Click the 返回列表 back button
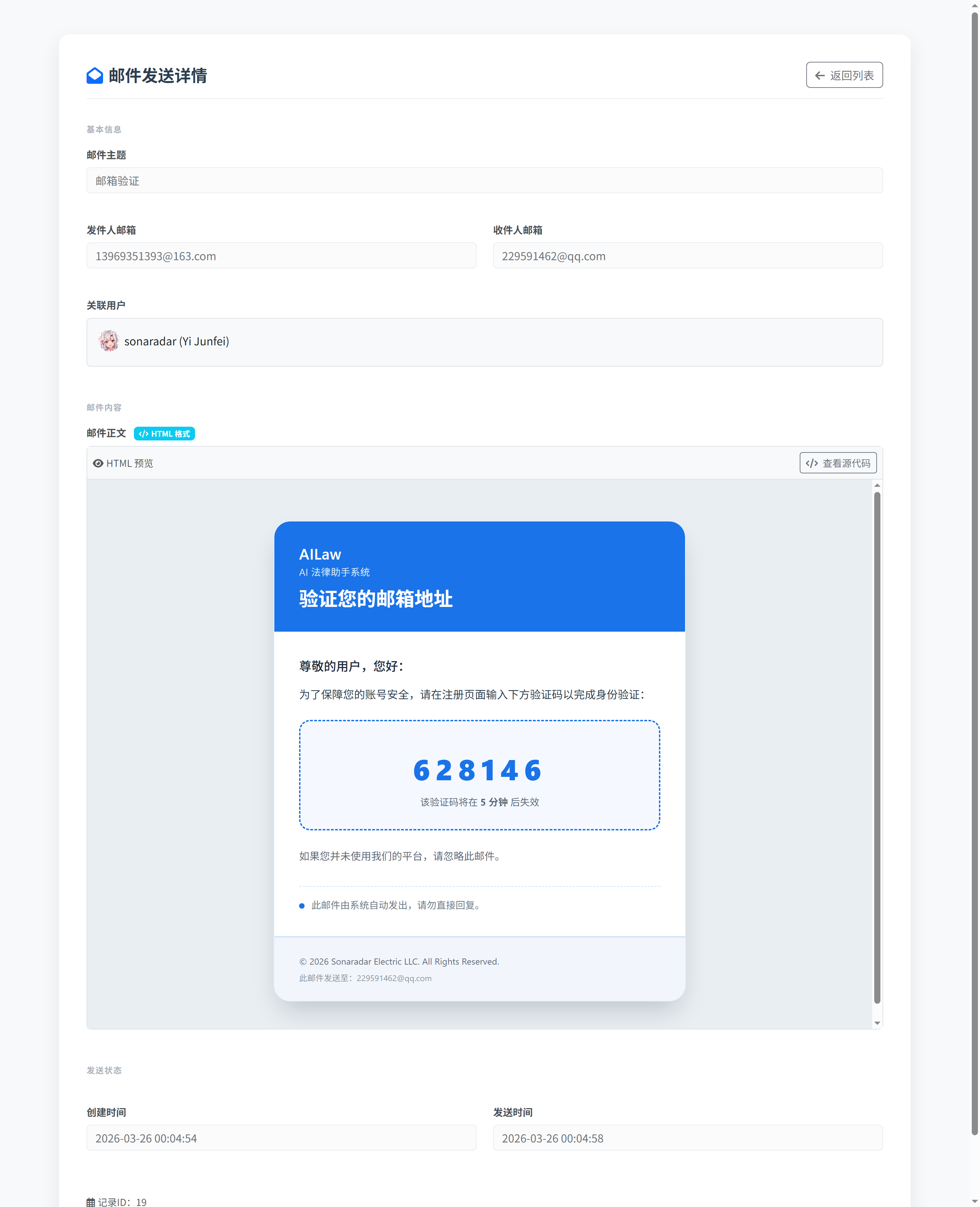Image resolution: width=980 pixels, height=1207 pixels. [x=844, y=75]
